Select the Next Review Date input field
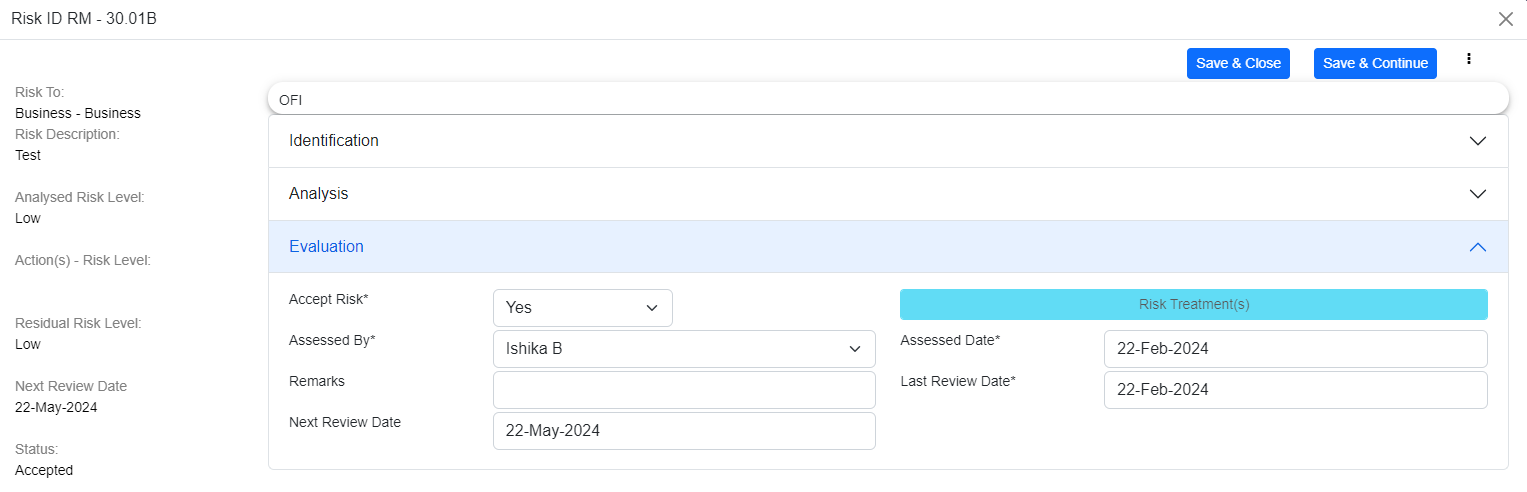 click(684, 431)
